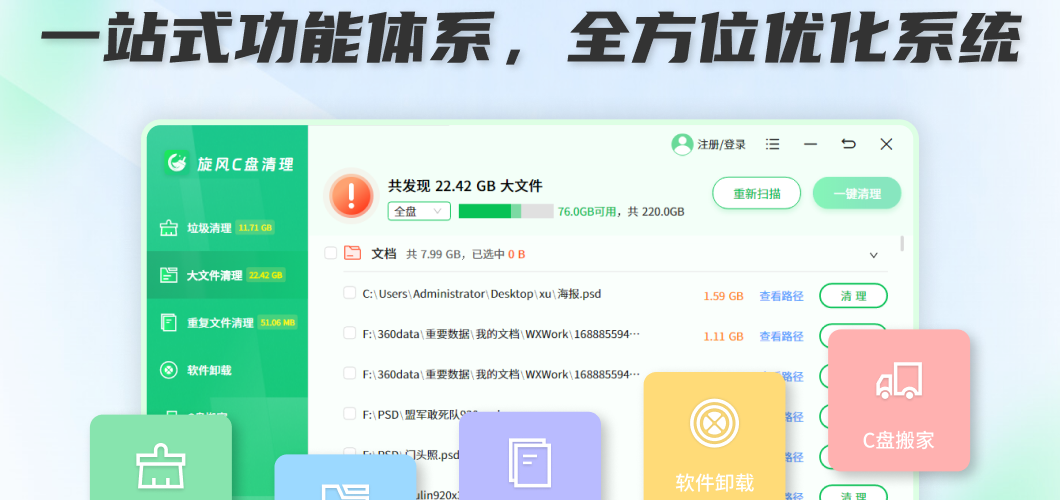Go to 软件卸载 in the sidebar

pyautogui.click(x=227, y=370)
